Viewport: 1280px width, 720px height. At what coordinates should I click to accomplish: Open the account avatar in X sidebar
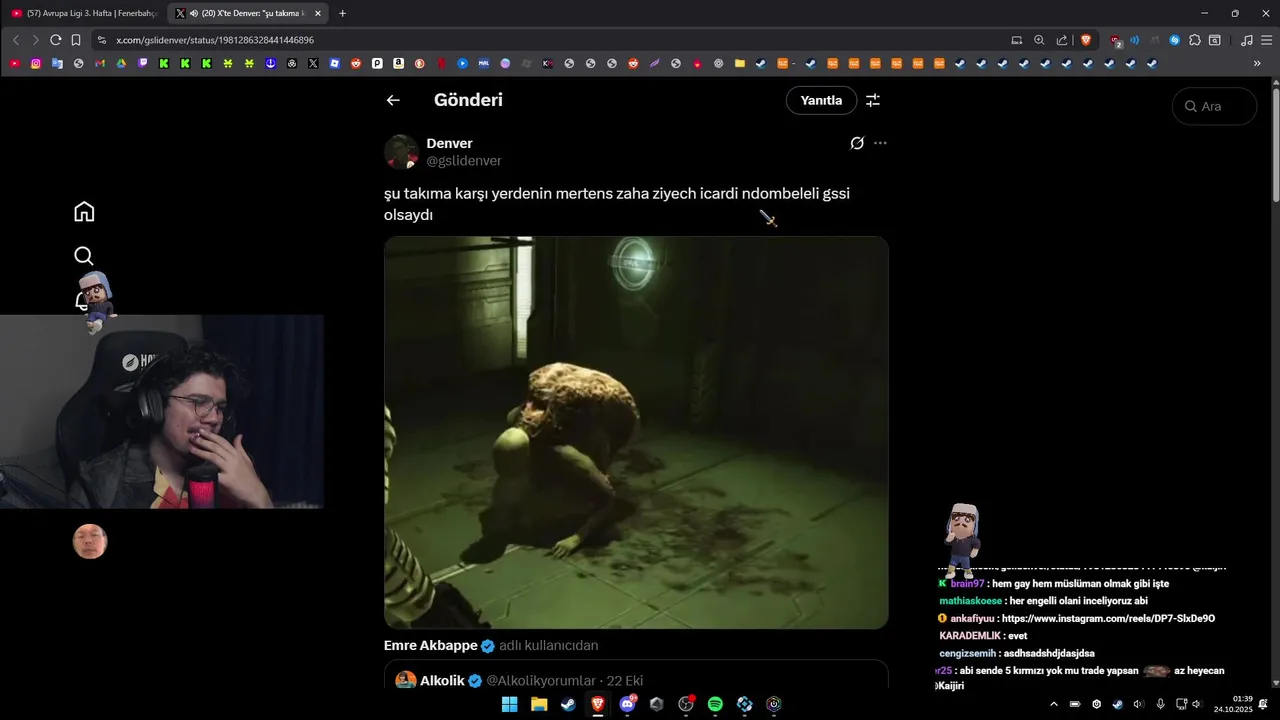click(x=90, y=541)
